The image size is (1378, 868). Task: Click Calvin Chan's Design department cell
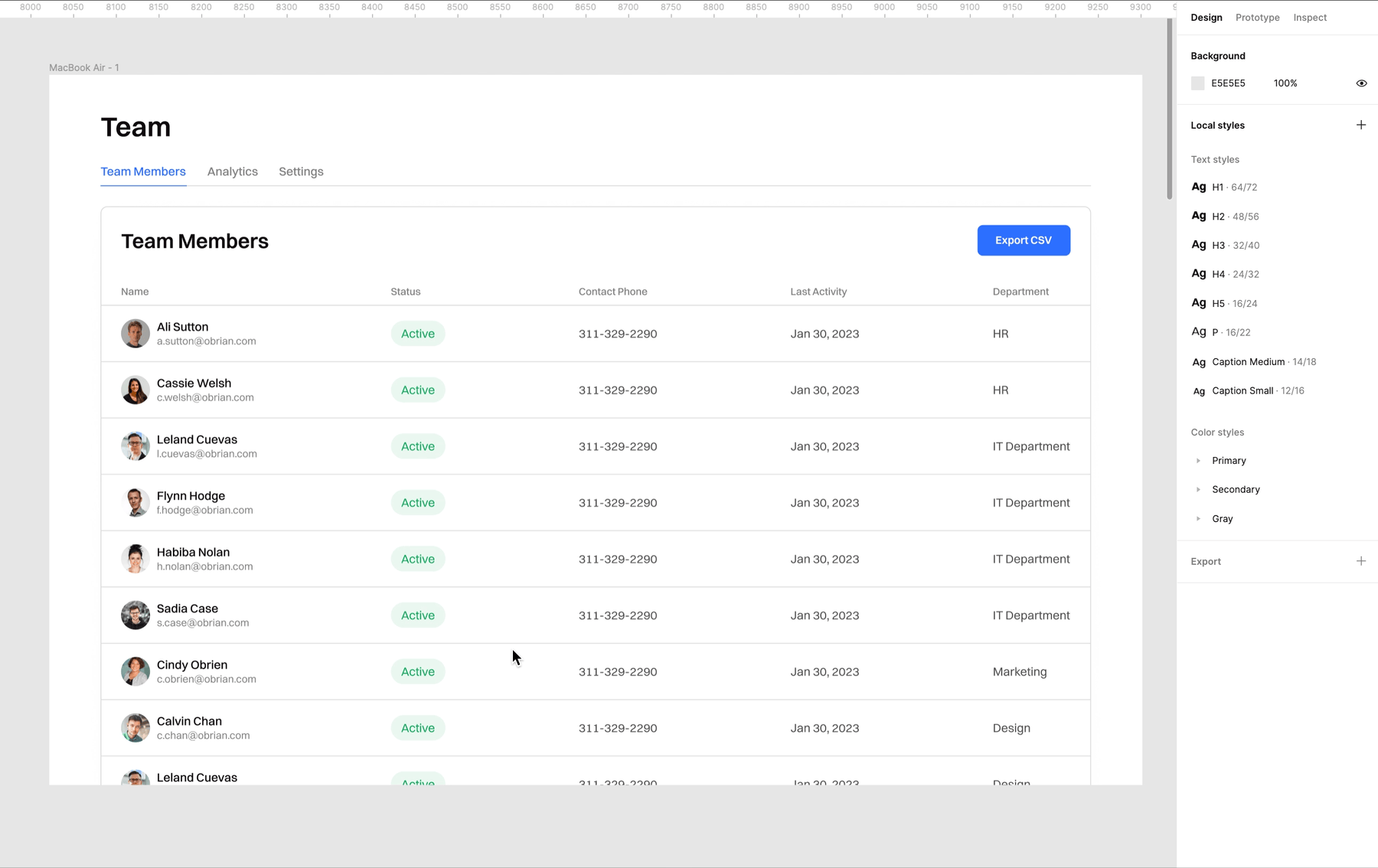[1011, 728]
